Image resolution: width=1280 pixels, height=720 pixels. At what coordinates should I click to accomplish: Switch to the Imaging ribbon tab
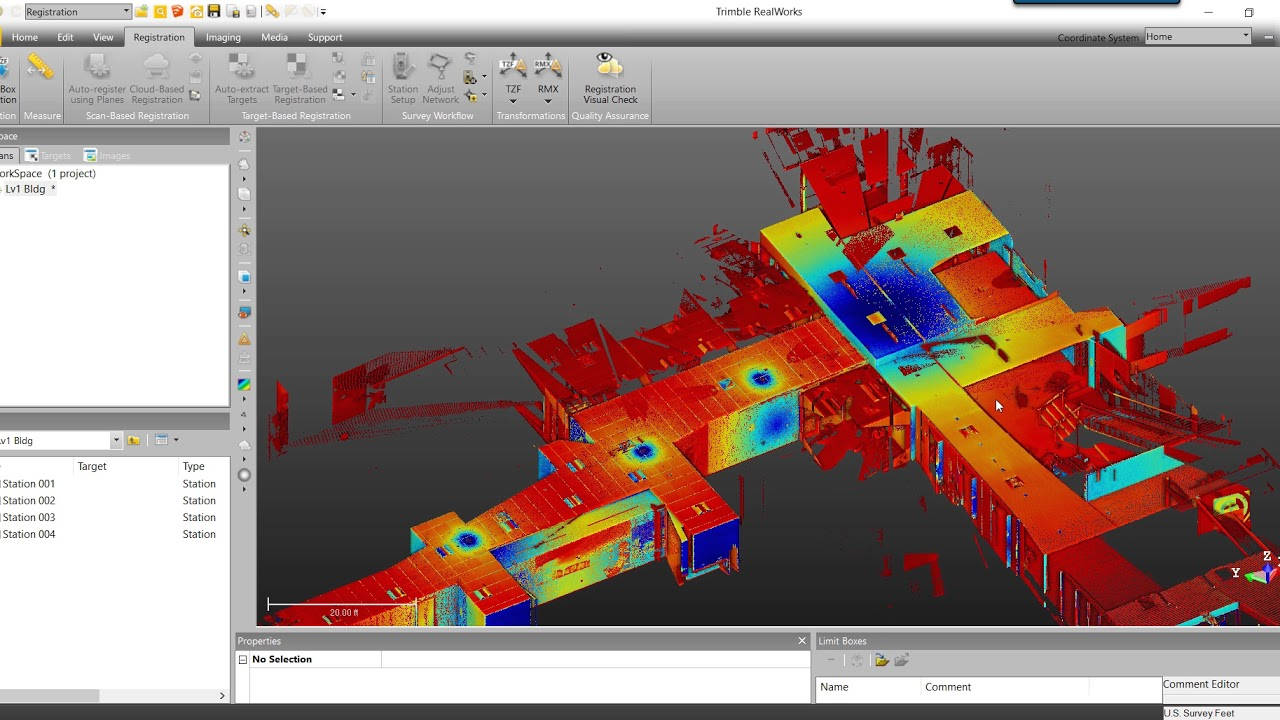[223, 37]
